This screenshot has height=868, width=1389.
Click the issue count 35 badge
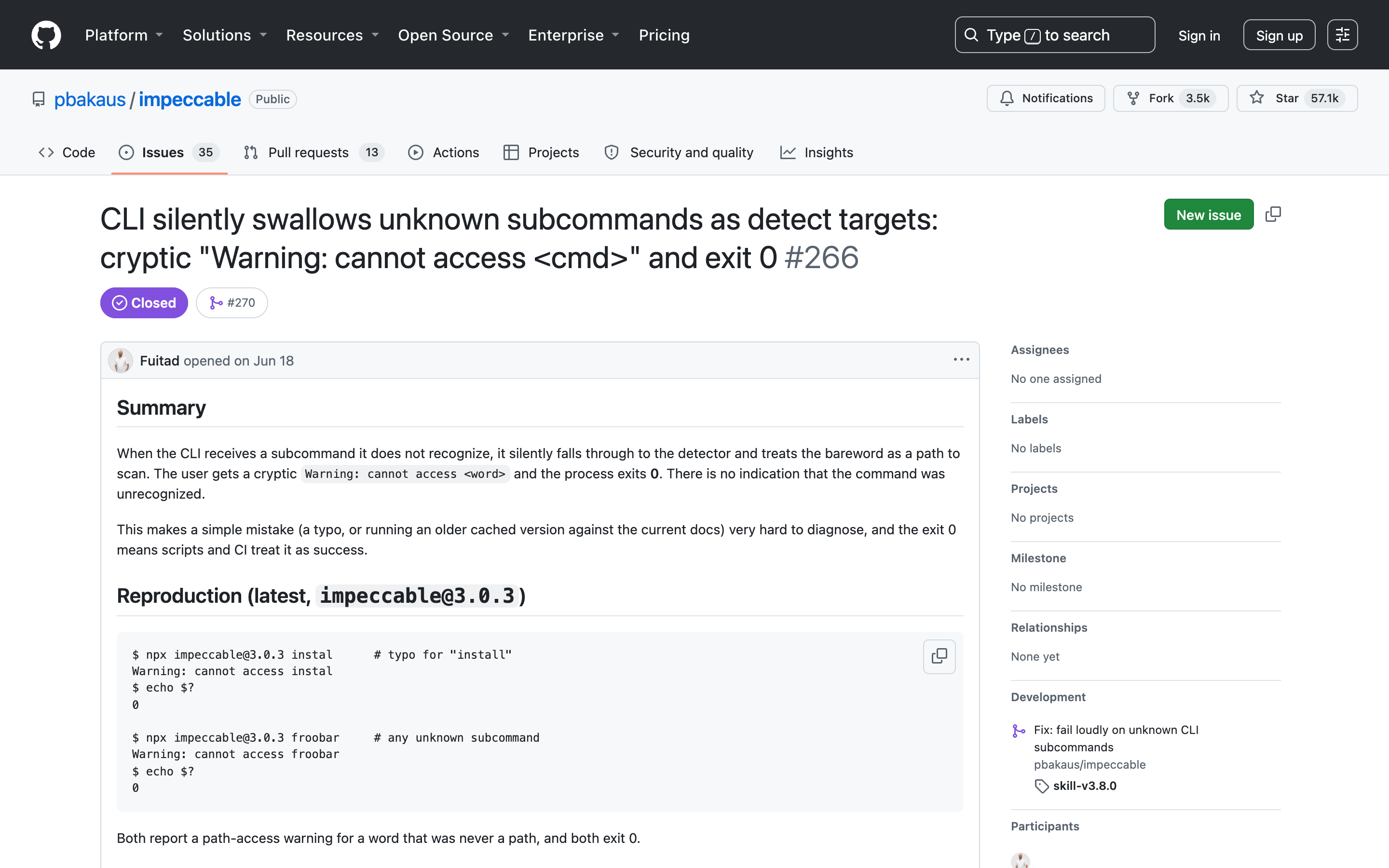tap(205, 152)
